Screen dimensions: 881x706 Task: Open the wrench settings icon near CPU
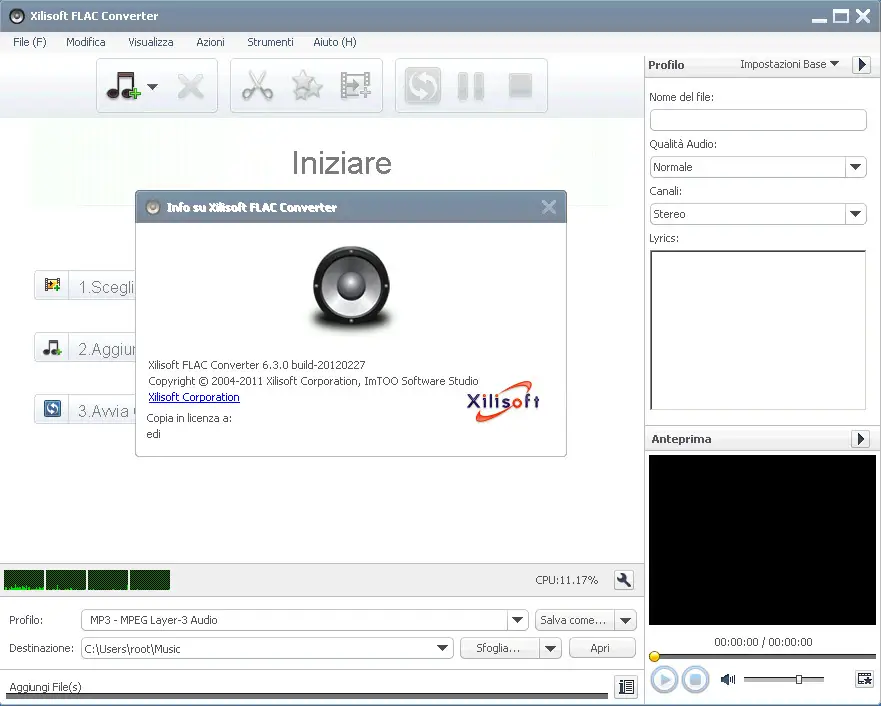coord(624,580)
